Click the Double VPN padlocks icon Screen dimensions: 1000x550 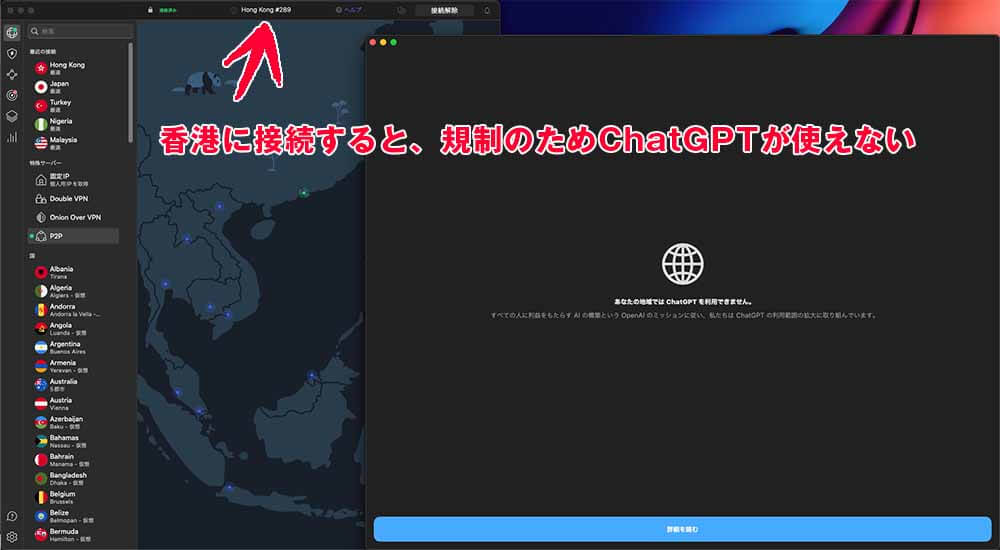[x=41, y=199]
